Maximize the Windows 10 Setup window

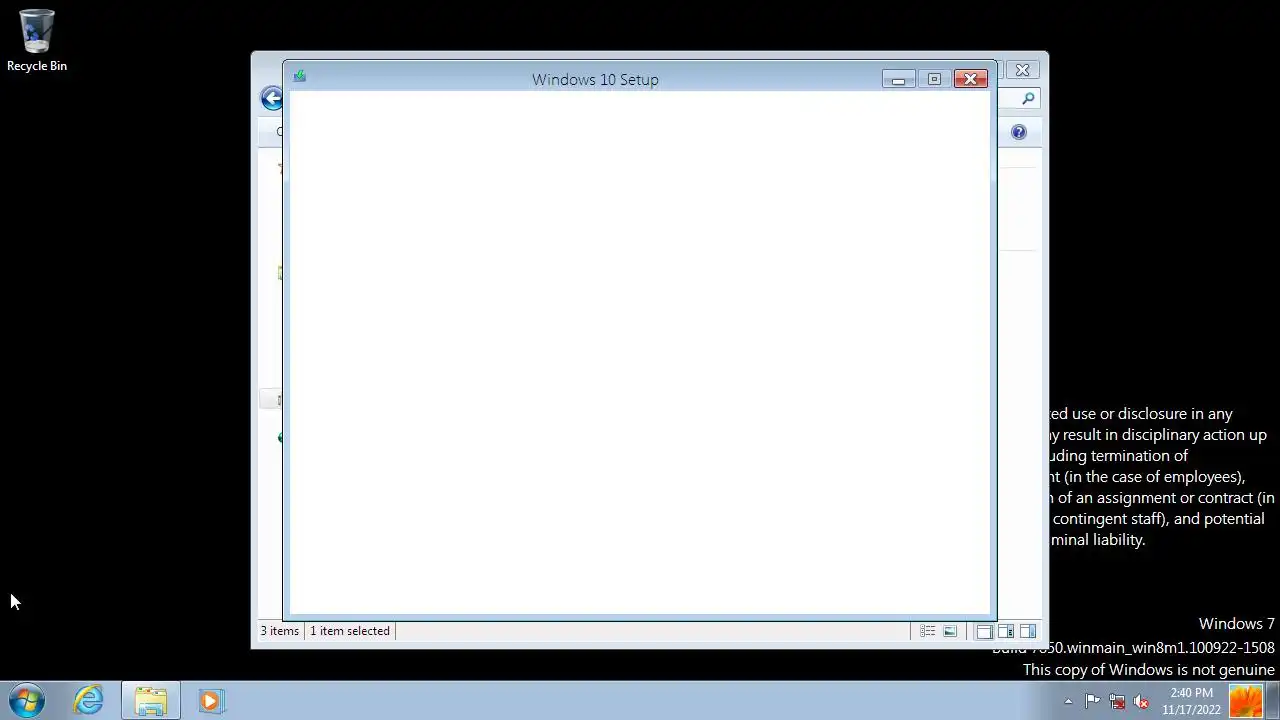point(934,79)
